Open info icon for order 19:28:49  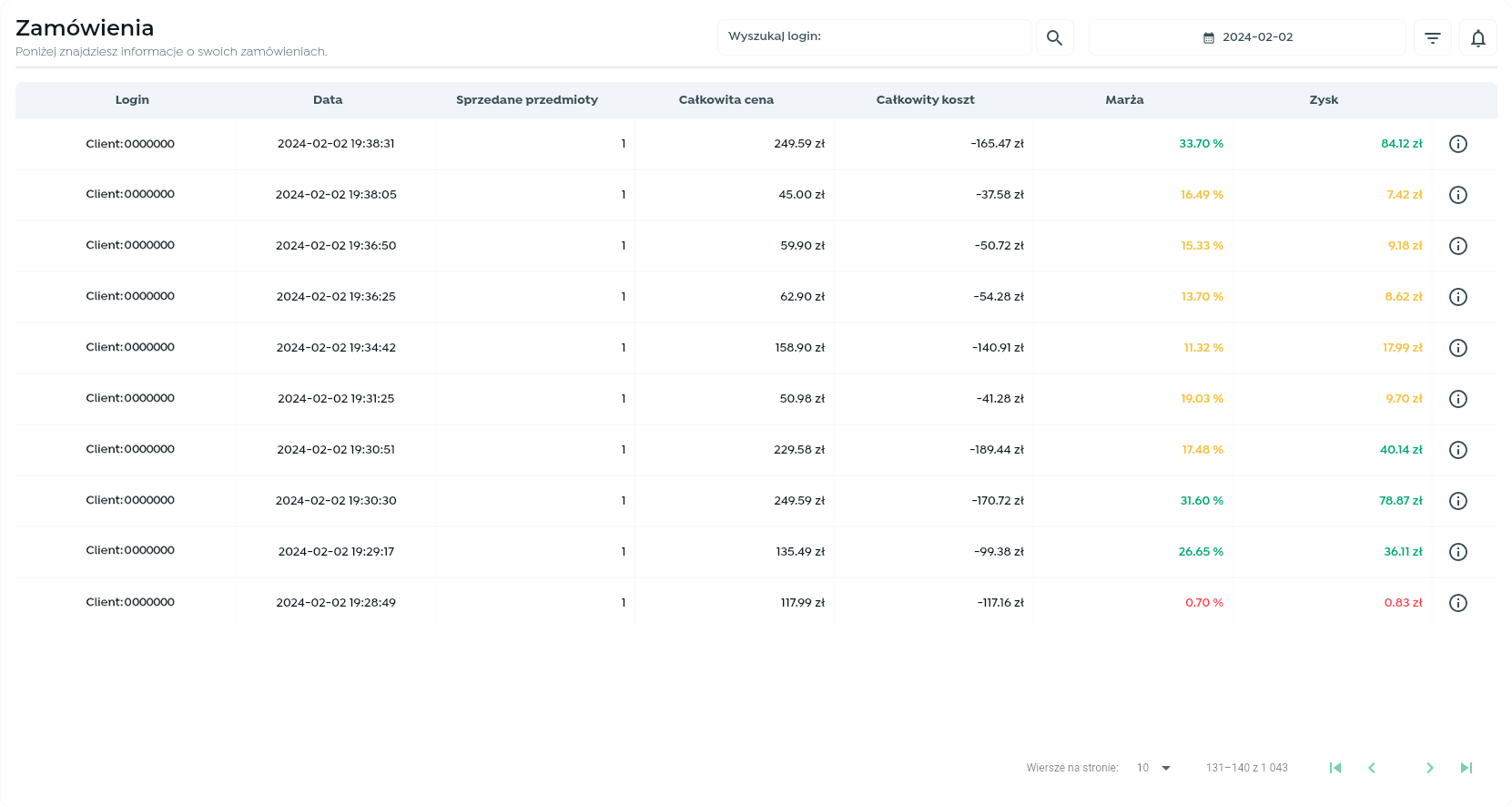[x=1457, y=603]
